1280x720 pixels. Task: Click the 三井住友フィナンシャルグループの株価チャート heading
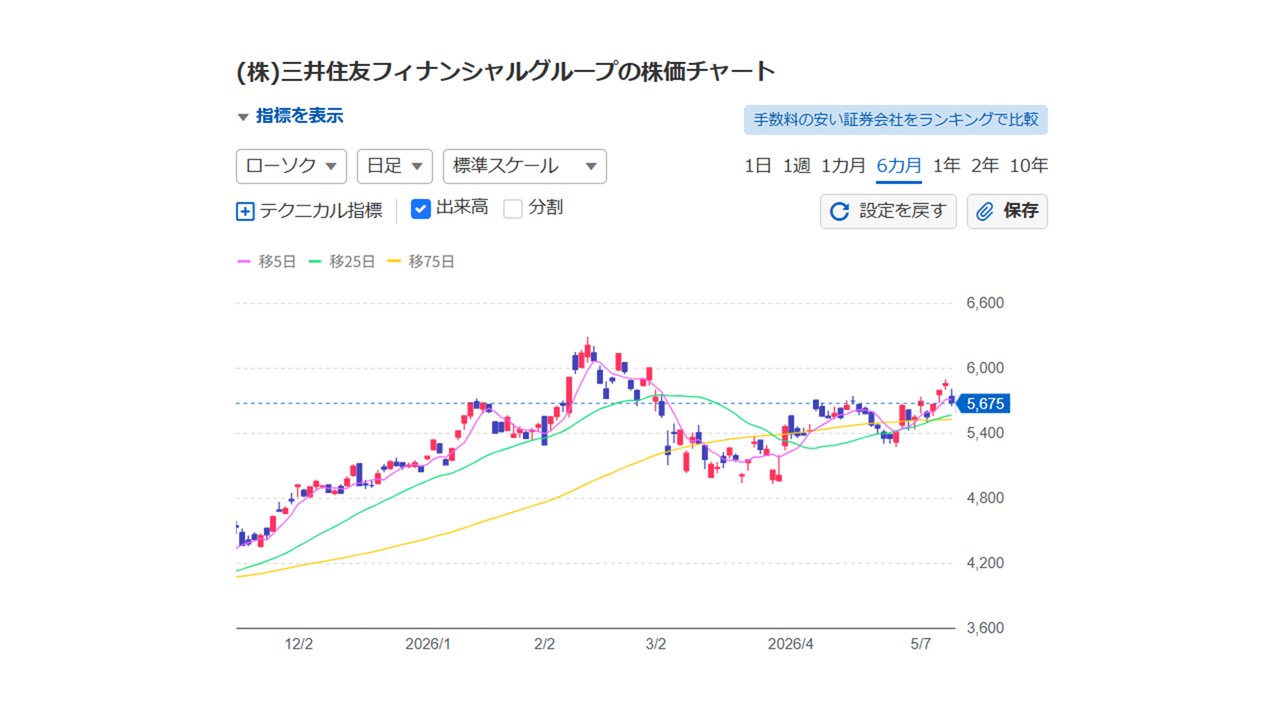click(x=506, y=71)
